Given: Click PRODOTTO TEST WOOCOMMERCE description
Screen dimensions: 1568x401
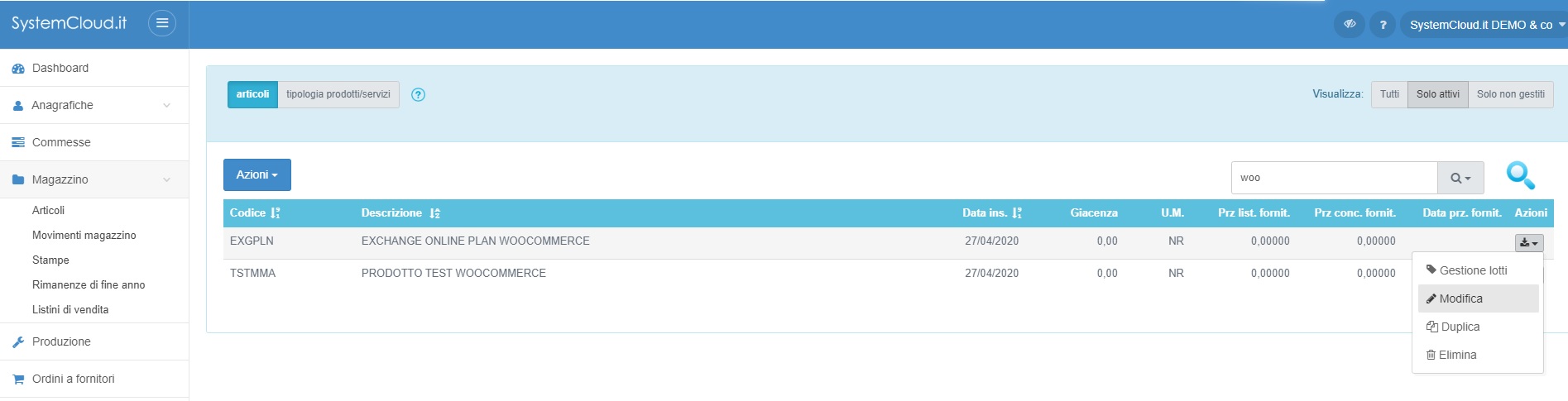Looking at the screenshot, I should [x=453, y=273].
